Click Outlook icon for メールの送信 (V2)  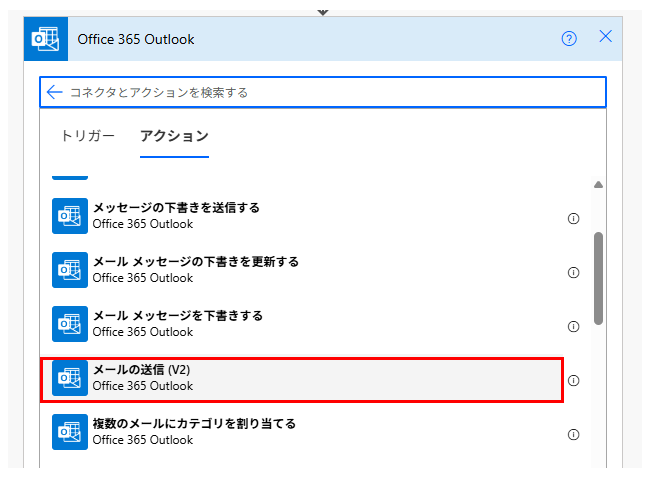tap(70, 378)
